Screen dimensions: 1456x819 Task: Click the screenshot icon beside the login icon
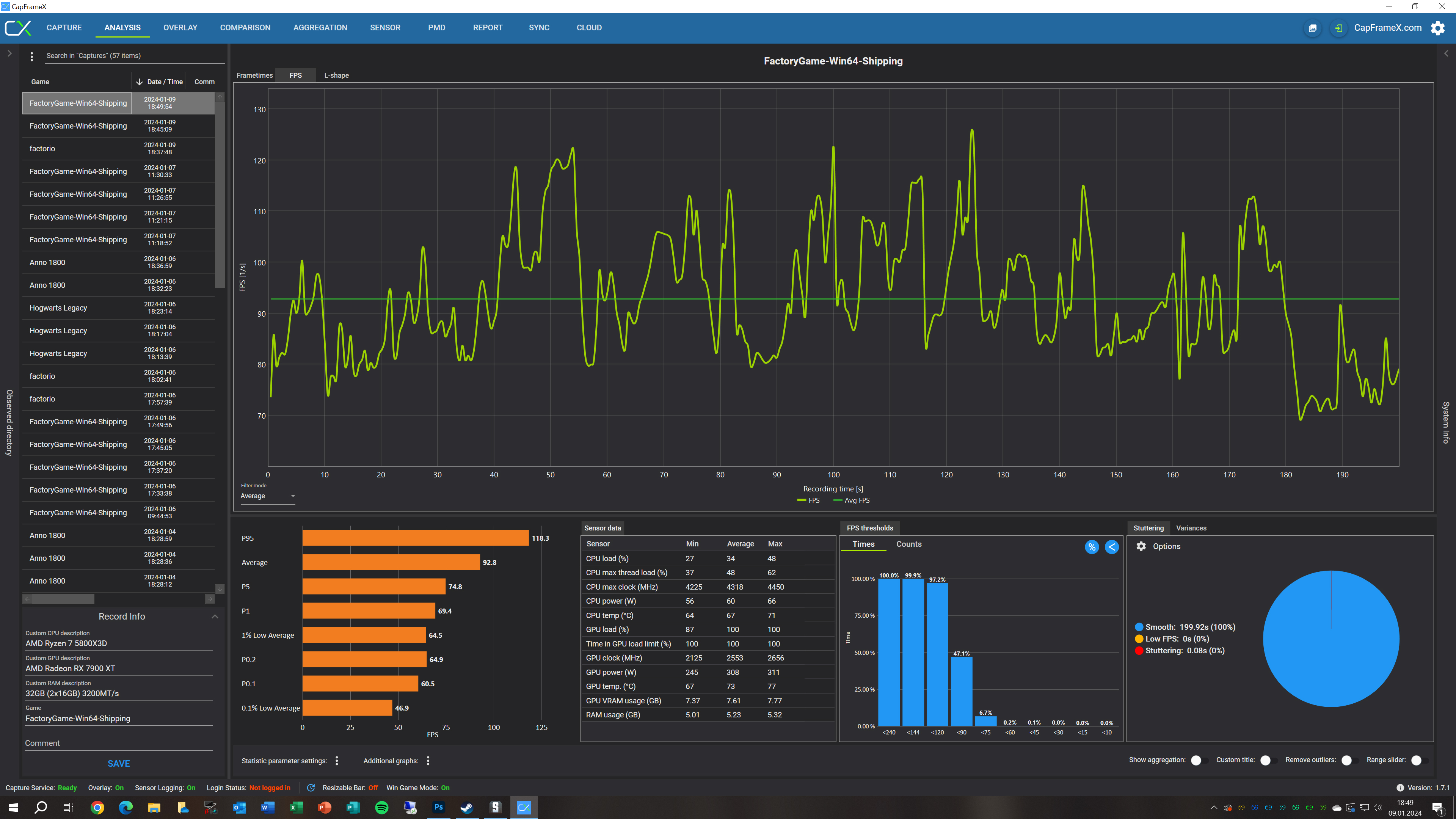tap(1312, 28)
